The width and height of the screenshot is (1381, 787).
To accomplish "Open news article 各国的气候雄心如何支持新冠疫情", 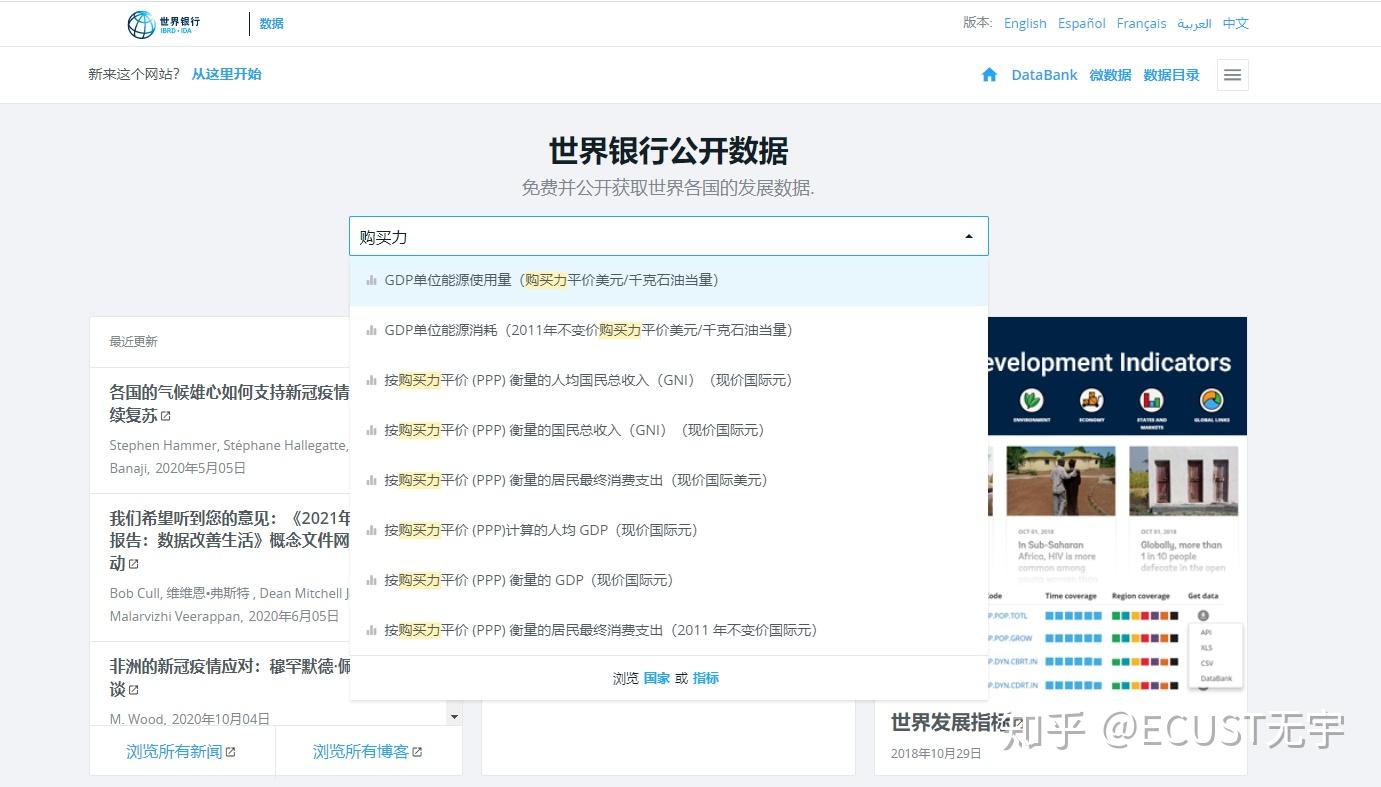I will pyautogui.click(x=230, y=403).
